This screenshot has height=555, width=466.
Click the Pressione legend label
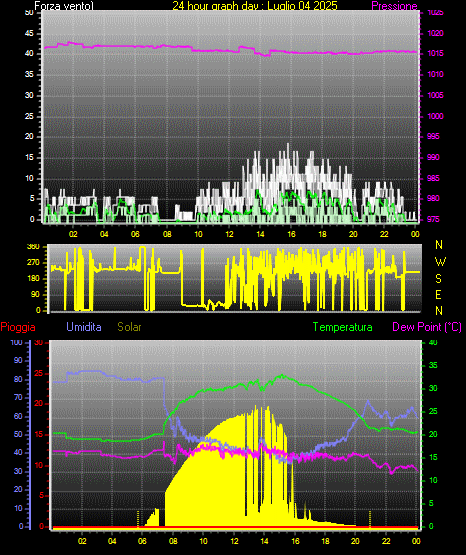pyautogui.click(x=395, y=6)
